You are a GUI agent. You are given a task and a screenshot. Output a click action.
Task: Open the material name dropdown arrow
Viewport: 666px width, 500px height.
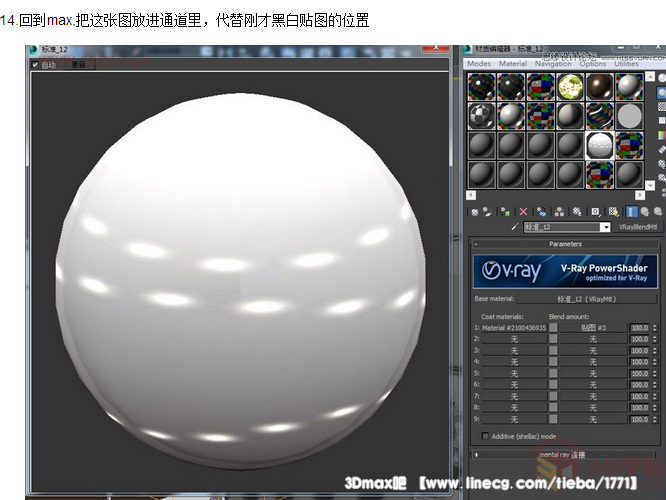(x=606, y=227)
